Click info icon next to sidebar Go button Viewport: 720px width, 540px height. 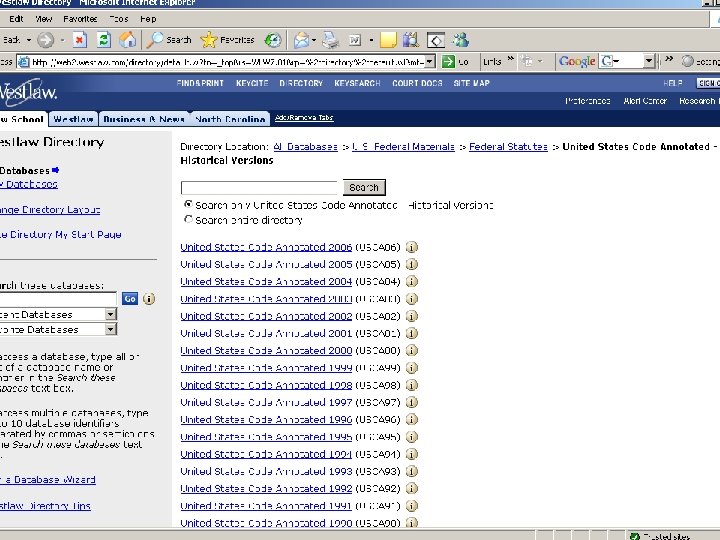[149, 299]
